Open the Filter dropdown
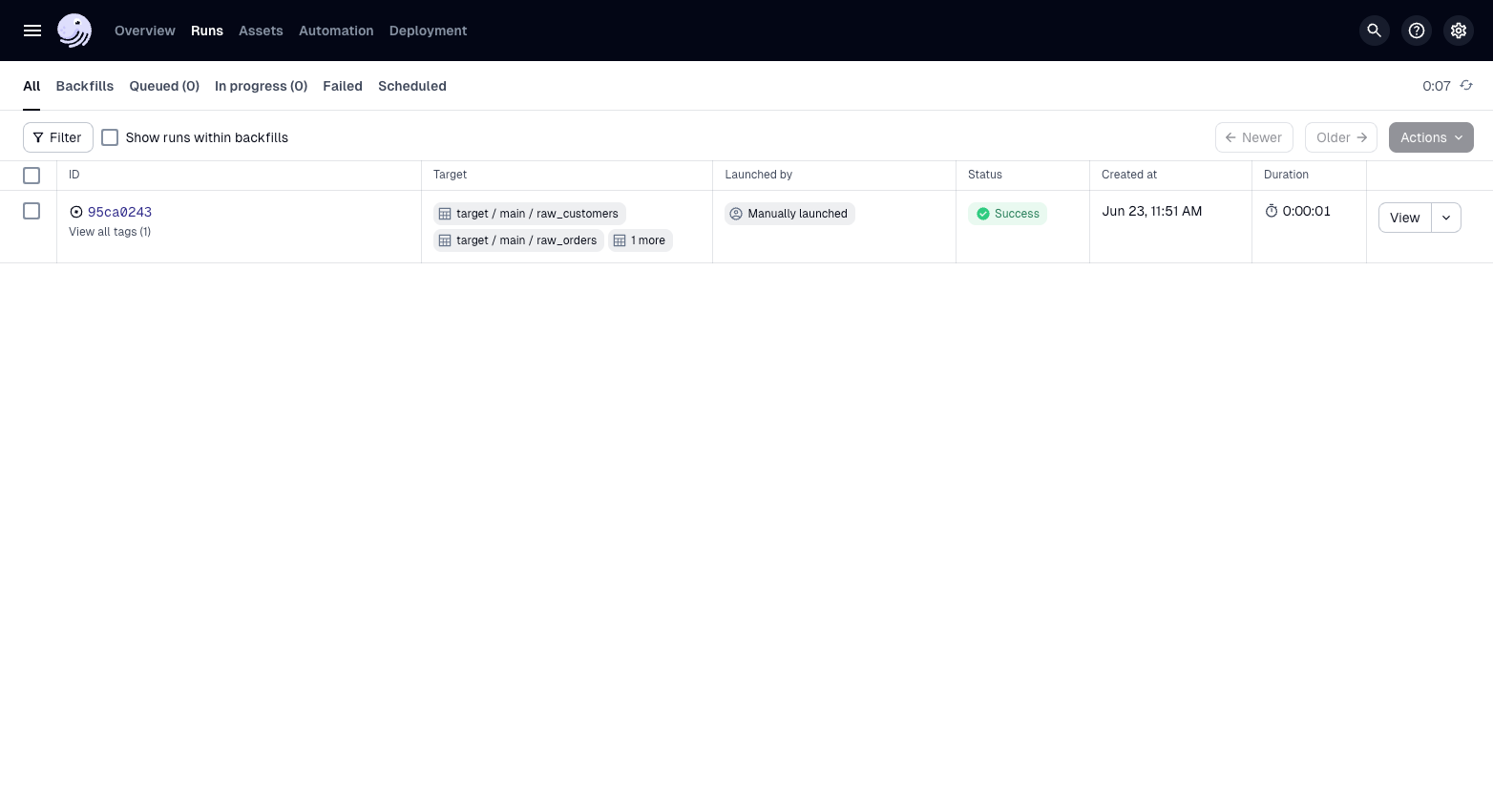The image size is (1493, 812). pos(58,137)
